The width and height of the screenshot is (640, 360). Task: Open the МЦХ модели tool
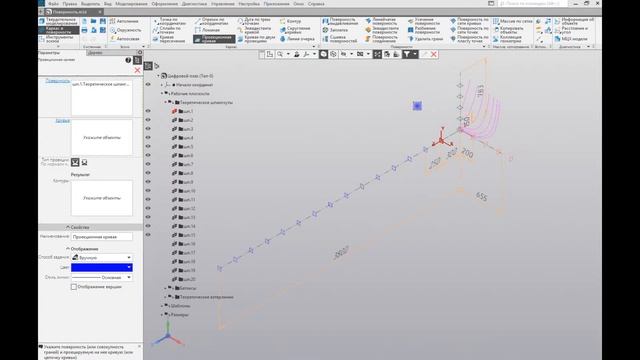coord(571,39)
